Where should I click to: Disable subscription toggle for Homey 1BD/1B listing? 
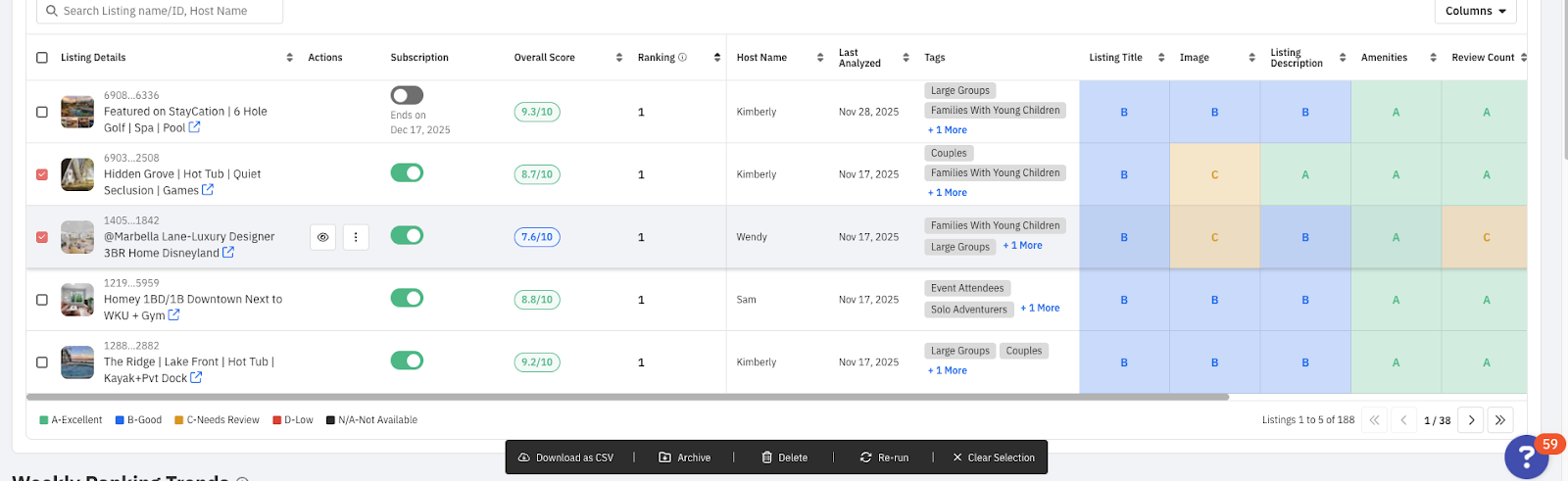tap(407, 298)
